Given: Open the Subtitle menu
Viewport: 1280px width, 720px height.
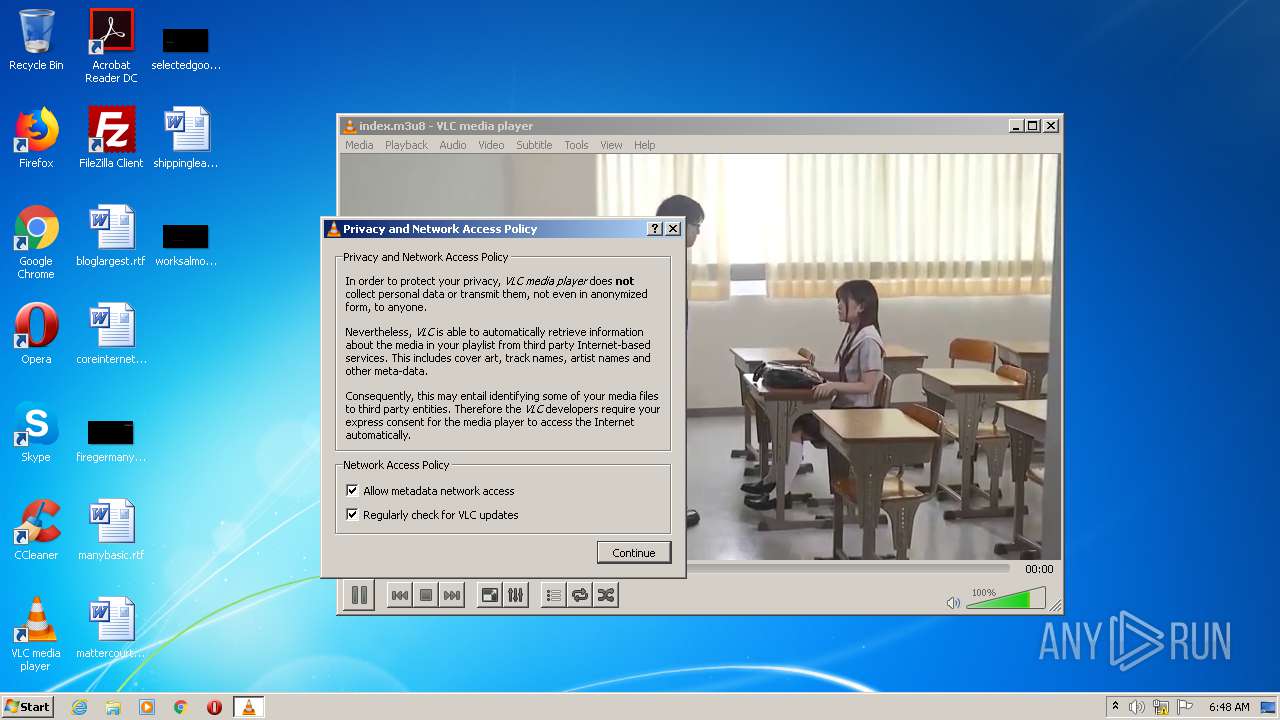Looking at the screenshot, I should [x=534, y=145].
